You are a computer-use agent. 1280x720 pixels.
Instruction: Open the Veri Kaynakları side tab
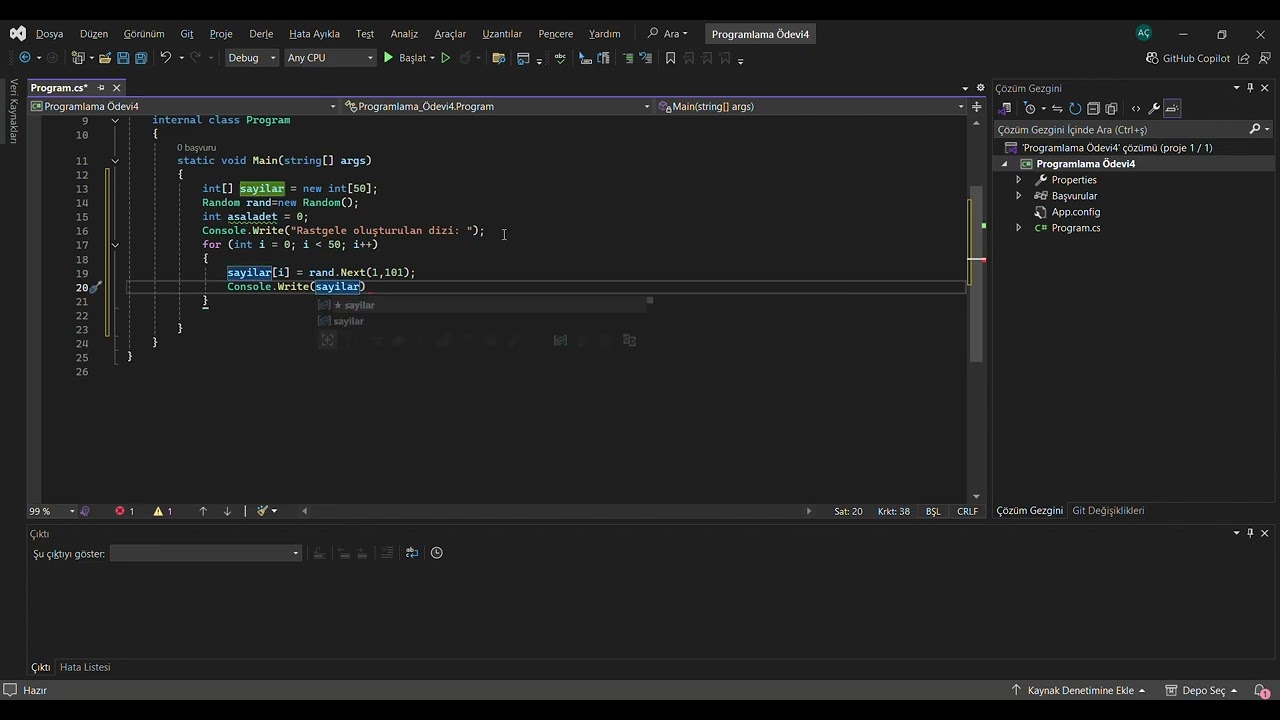click(x=13, y=111)
